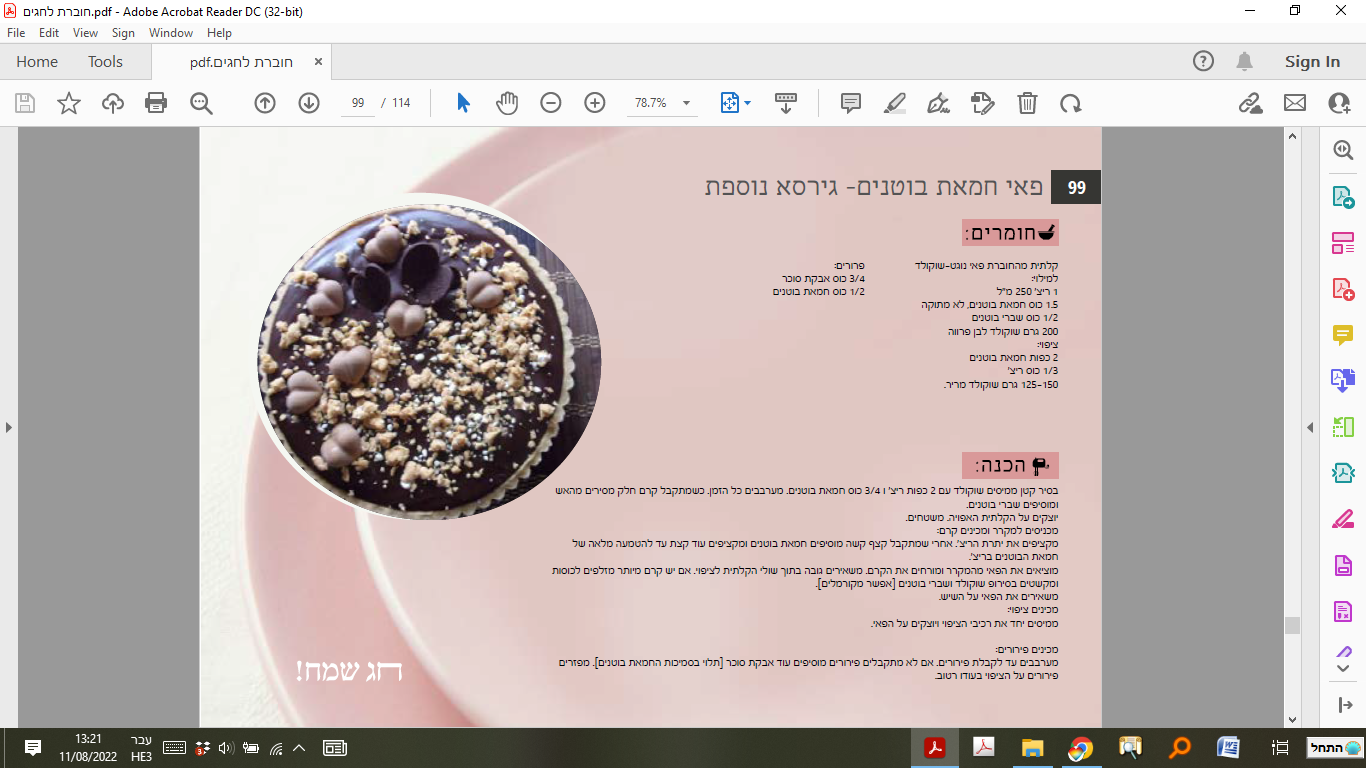Open Compress PDF tool in right pane
The height and width of the screenshot is (768, 1366).
[x=1343, y=473]
